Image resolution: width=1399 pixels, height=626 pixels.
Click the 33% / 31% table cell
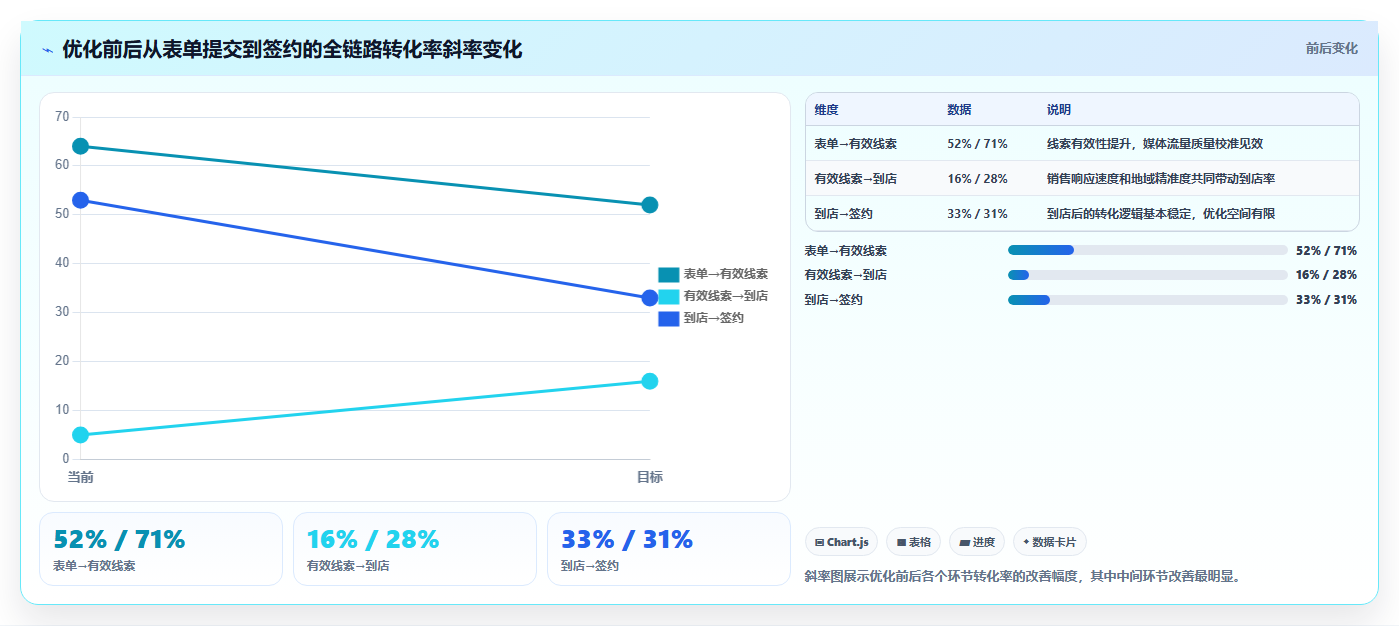(977, 214)
